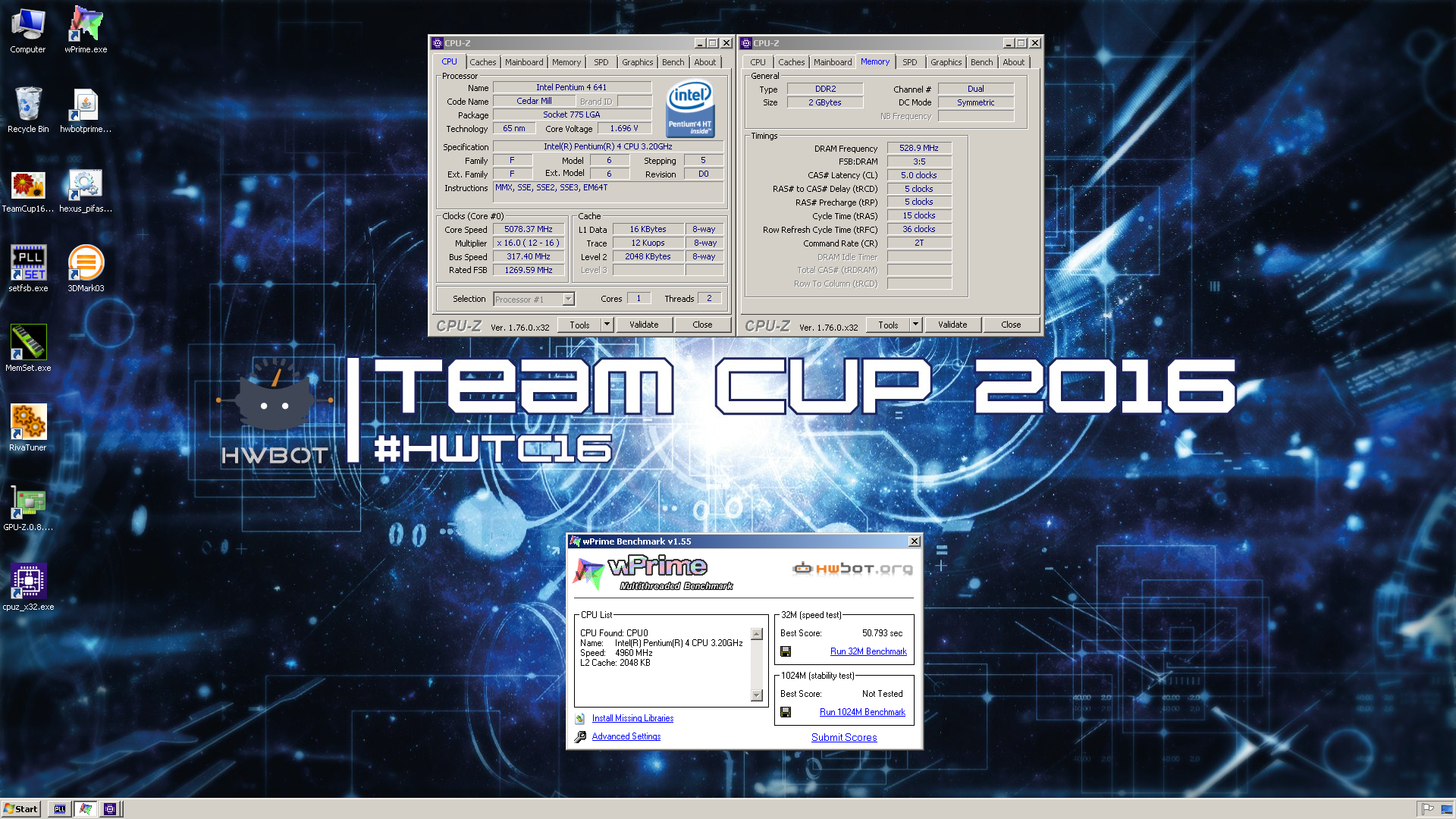This screenshot has width=1456, height=819.
Task: Select setfsb PLL taskbar item
Action: pos(59,809)
